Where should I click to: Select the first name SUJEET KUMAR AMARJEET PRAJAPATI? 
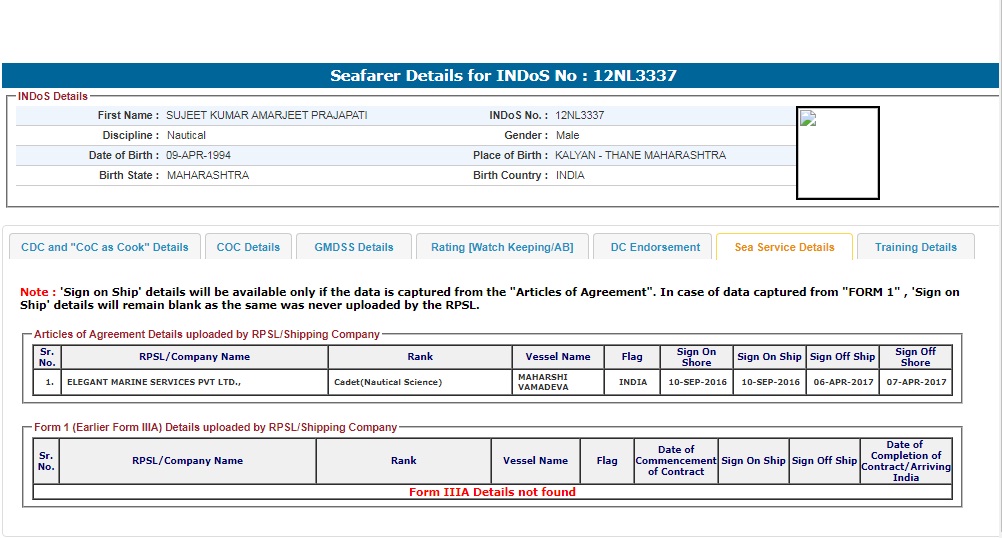266,115
